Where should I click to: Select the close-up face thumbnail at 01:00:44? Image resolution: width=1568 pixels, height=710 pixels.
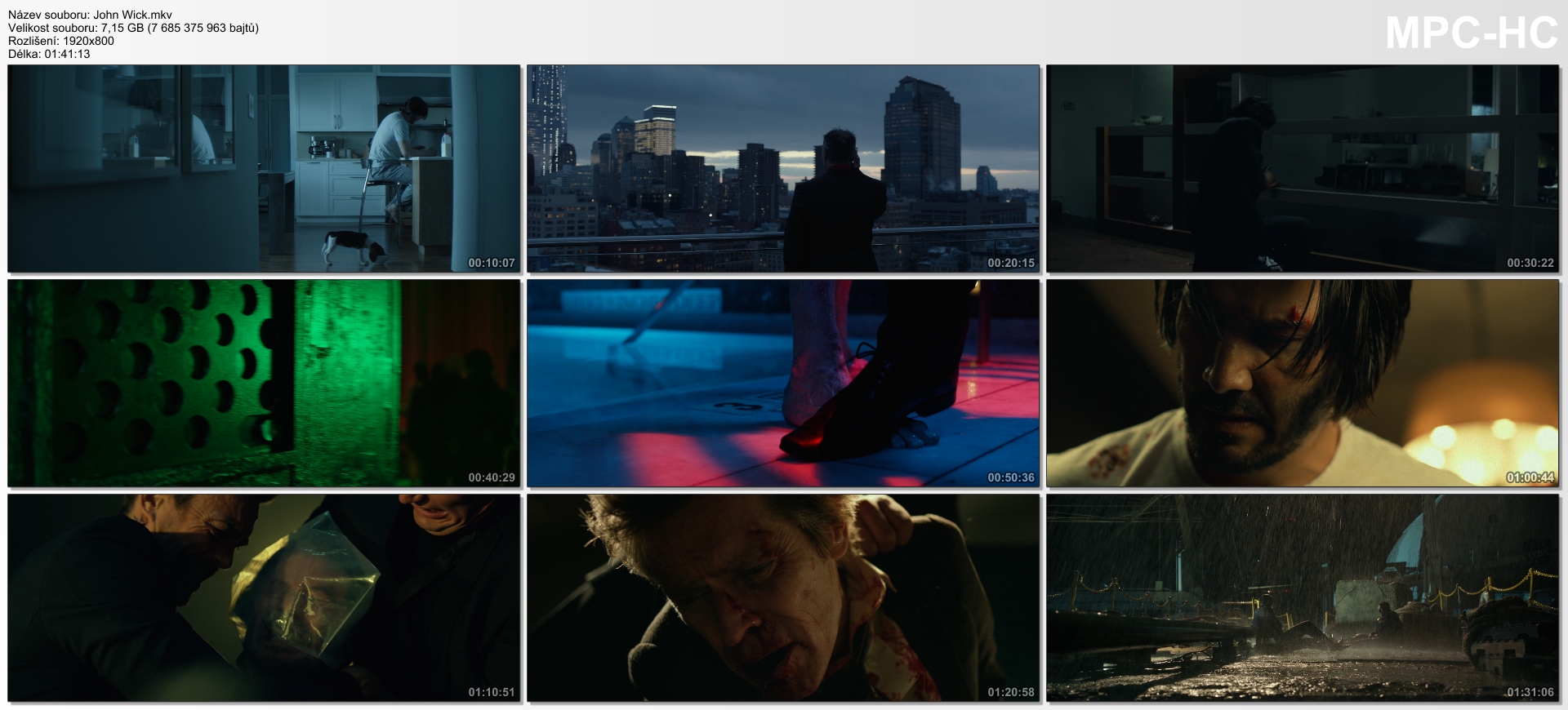1303,384
